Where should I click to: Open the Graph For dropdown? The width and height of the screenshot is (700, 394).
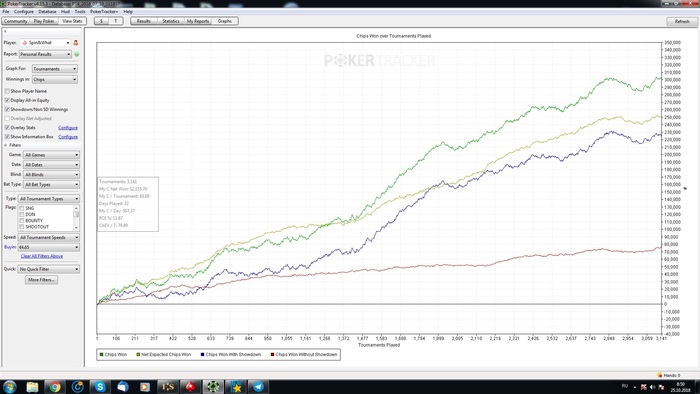point(55,69)
